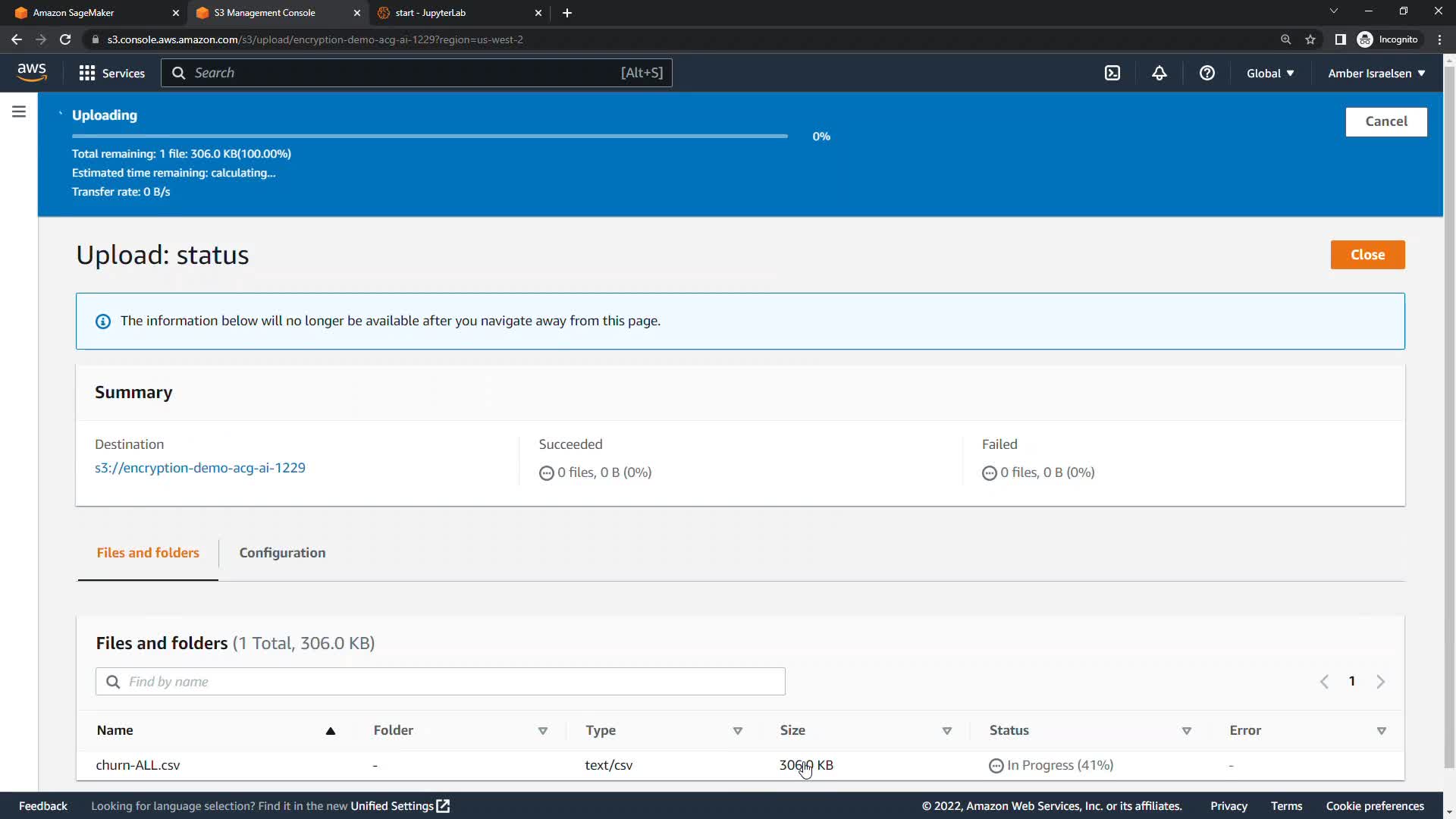Switch to the Configuration tab
Viewport: 1456px width, 819px height.
click(x=282, y=553)
